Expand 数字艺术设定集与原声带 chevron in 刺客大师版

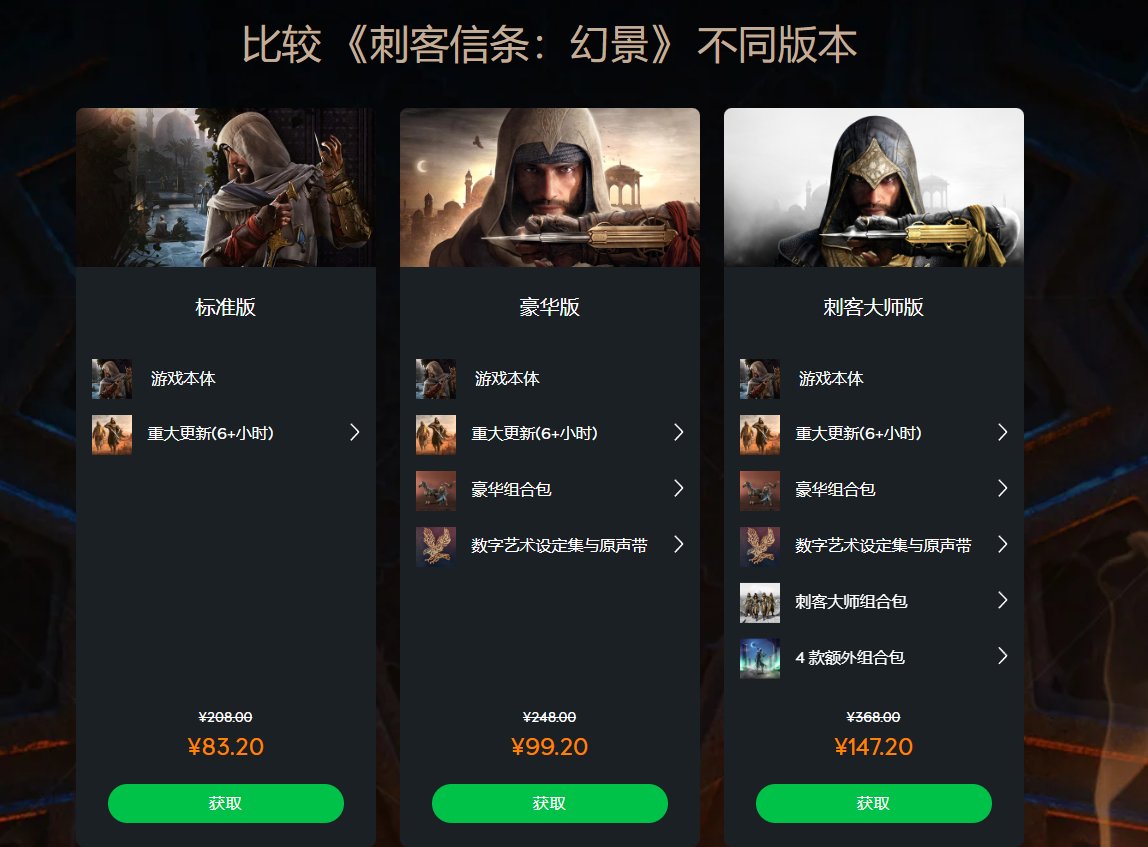tap(1002, 544)
